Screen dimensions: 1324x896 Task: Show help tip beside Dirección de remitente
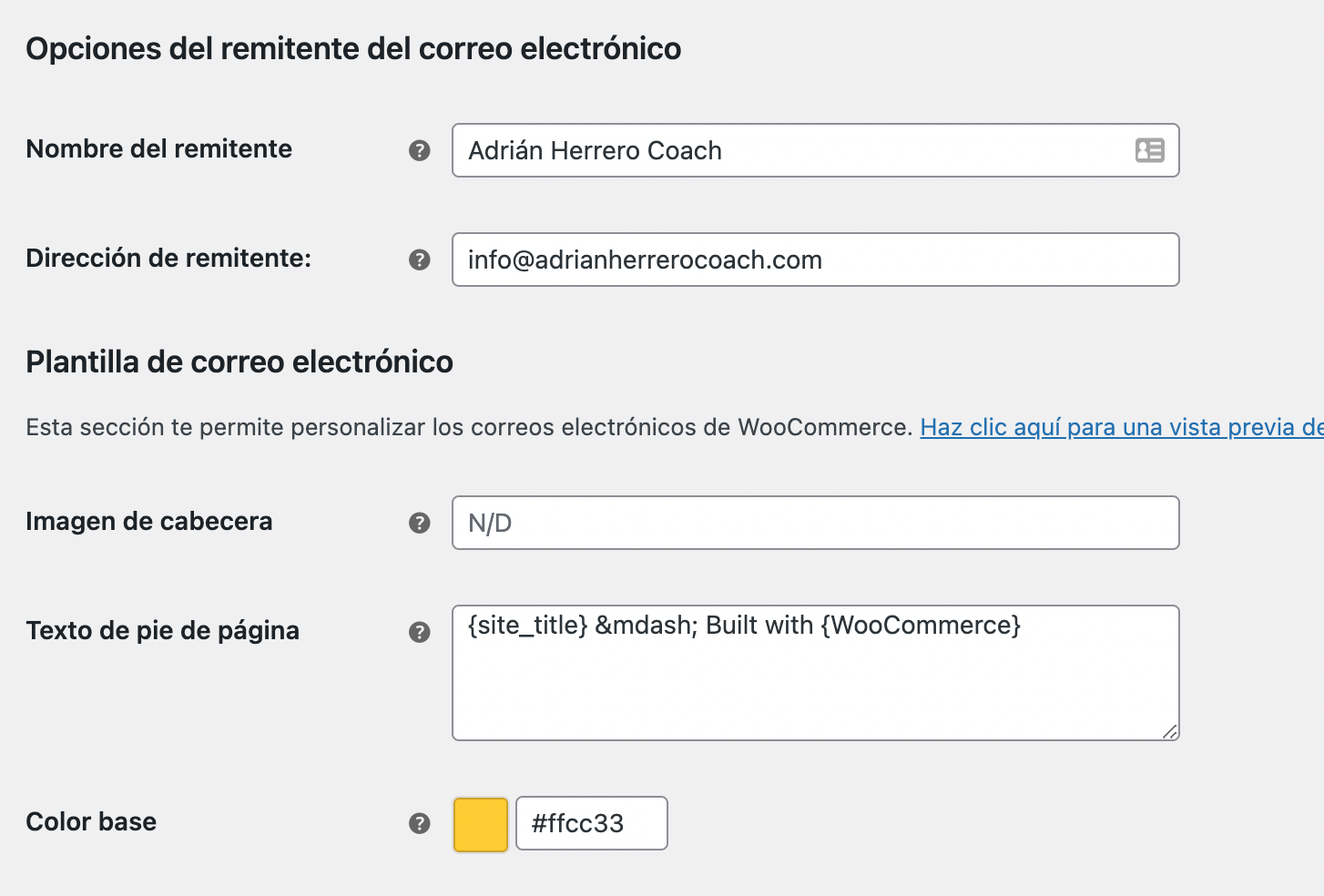tap(419, 260)
